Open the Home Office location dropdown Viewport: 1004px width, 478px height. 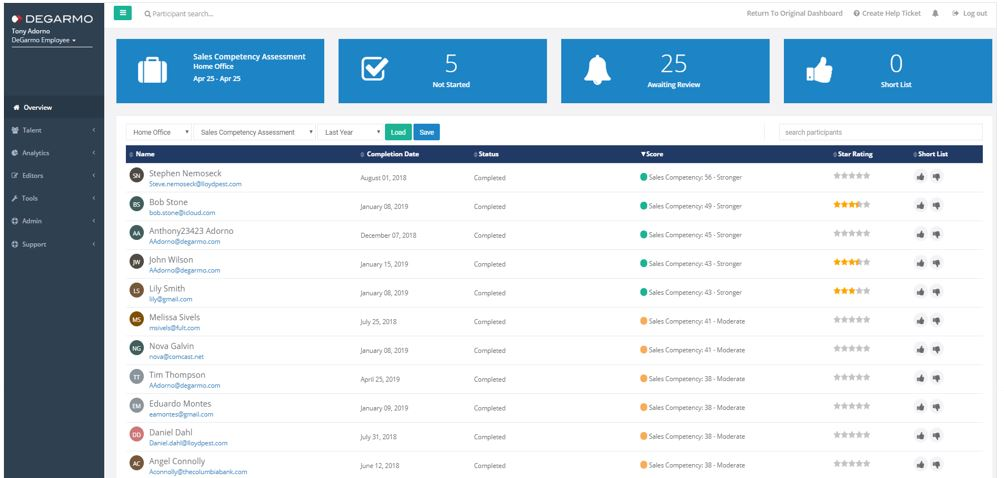(x=159, y=132)
